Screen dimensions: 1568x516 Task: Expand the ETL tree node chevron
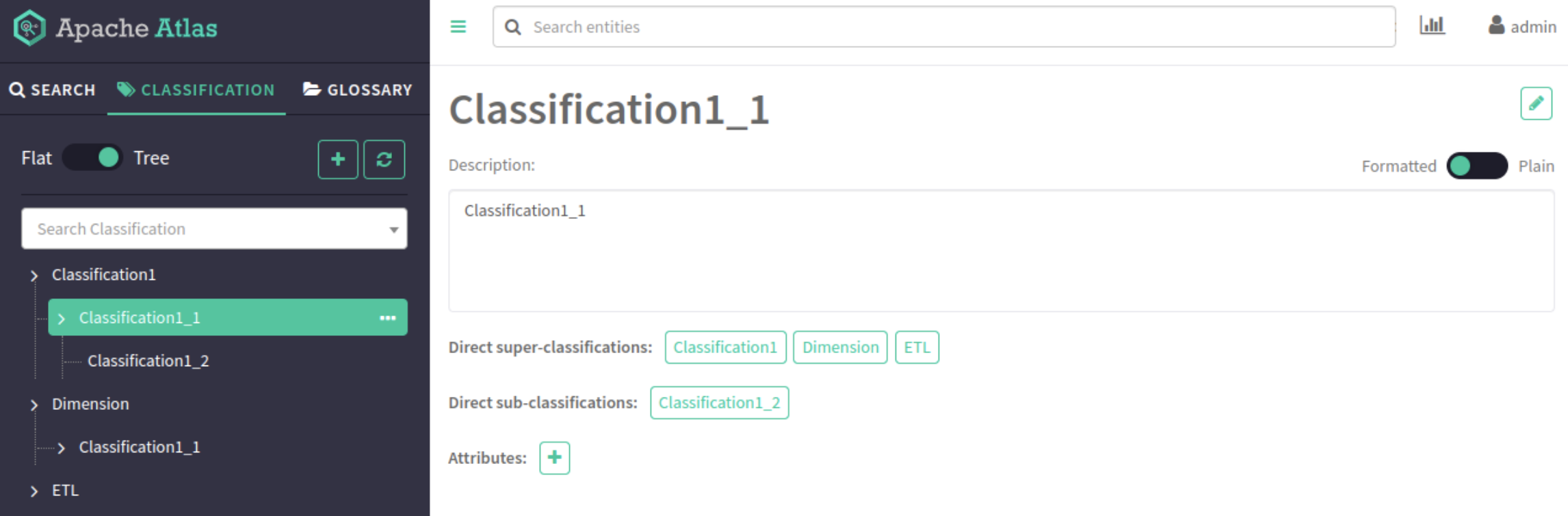pyautogui.click(x=34, y=491)
